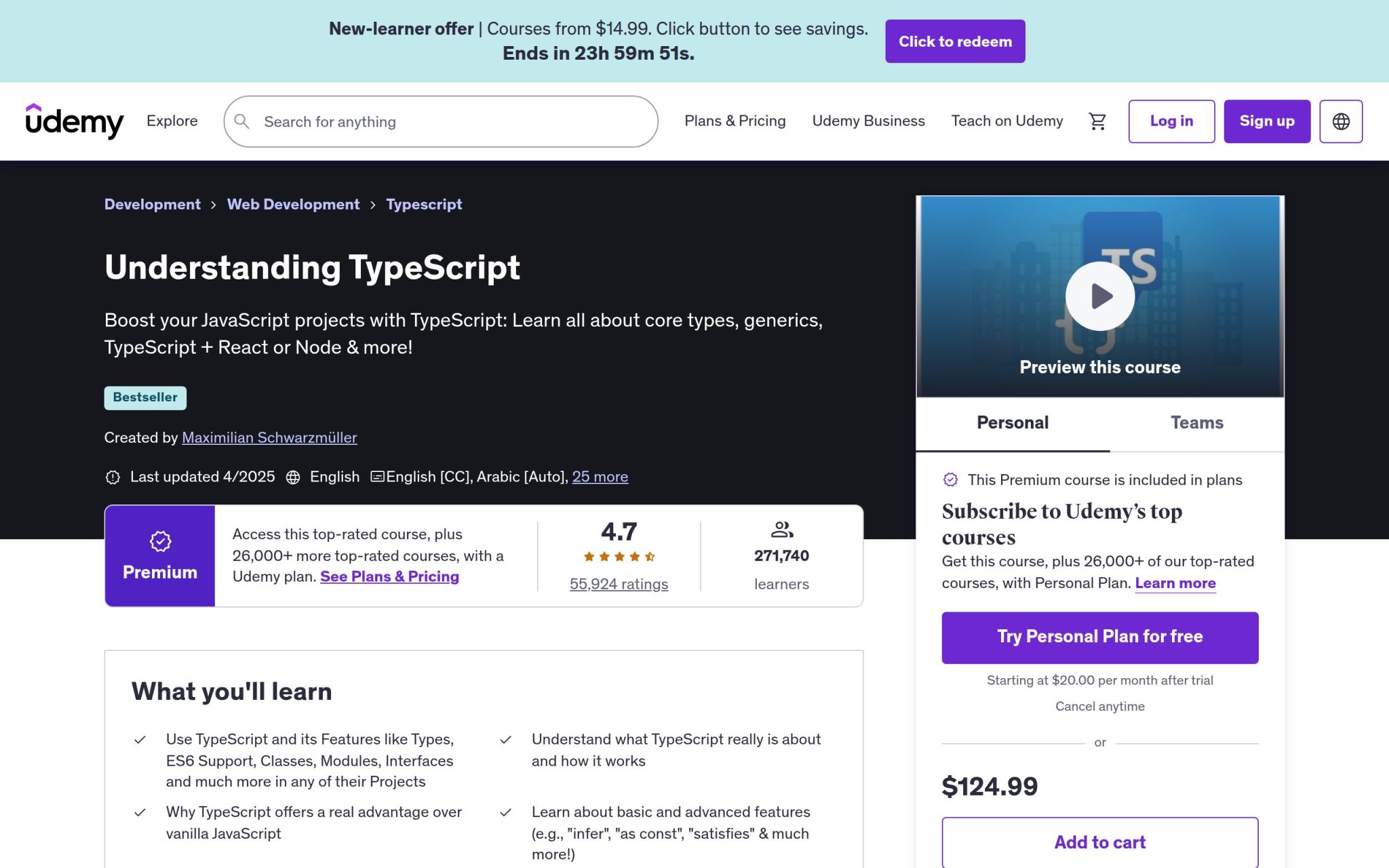Click the globe icon beside English
The width and height of the screenshot is (1389, 868).
[x=293, y=477]
